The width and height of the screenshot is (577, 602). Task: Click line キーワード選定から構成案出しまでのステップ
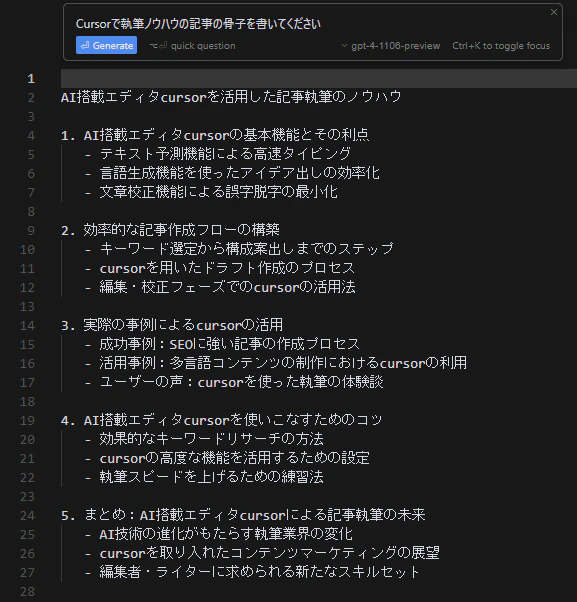pyautogui.click(x=246, y=249)
